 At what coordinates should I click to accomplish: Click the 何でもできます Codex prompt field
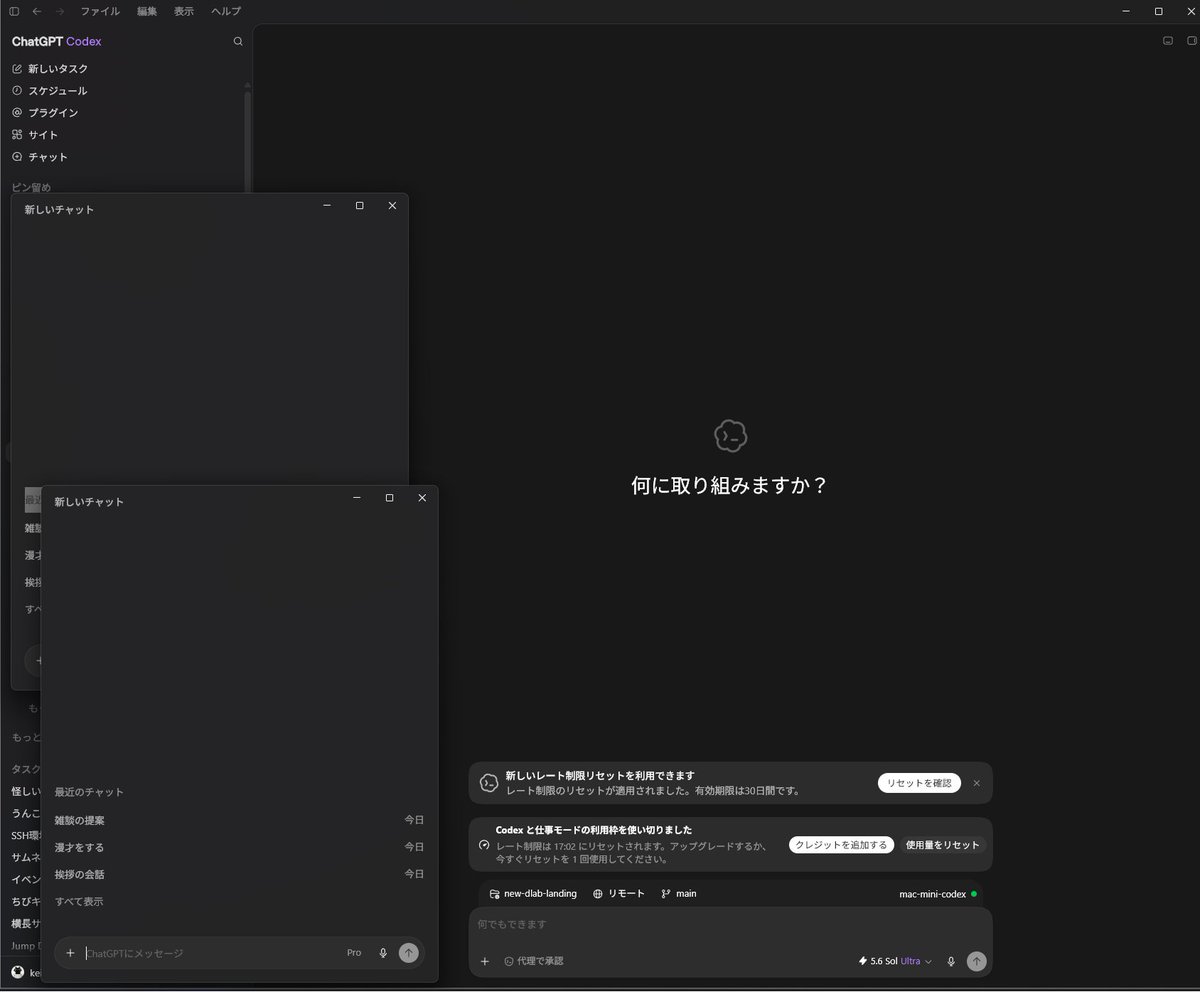(730, 925)
